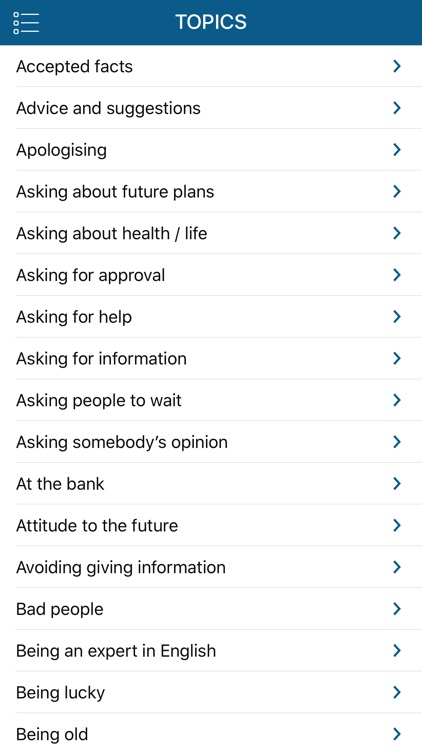The height and width of the screenshot is (750, 422).
Task: Tap the chevron next to Accepted facts
Action: point(397,66)
